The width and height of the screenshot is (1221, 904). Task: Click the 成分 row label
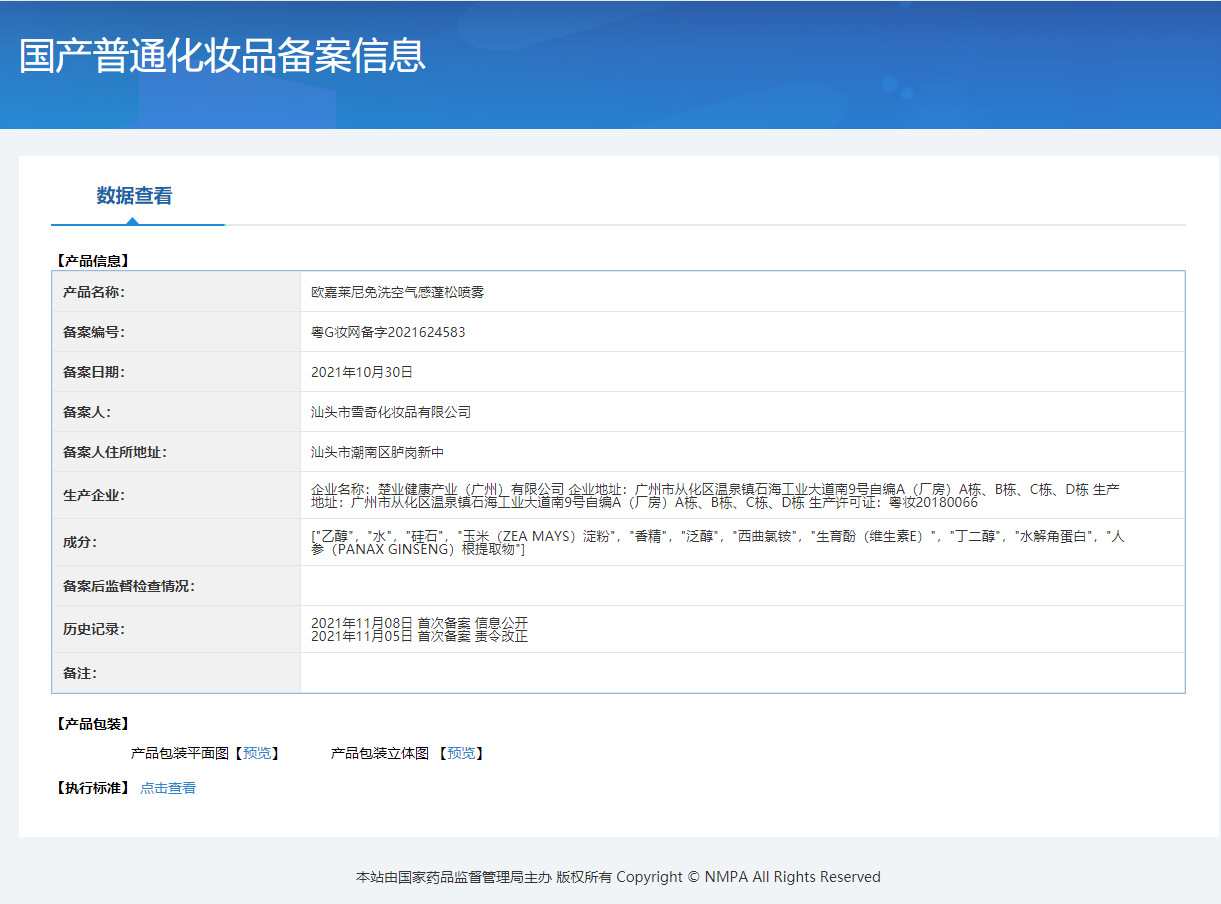[80, 542]
